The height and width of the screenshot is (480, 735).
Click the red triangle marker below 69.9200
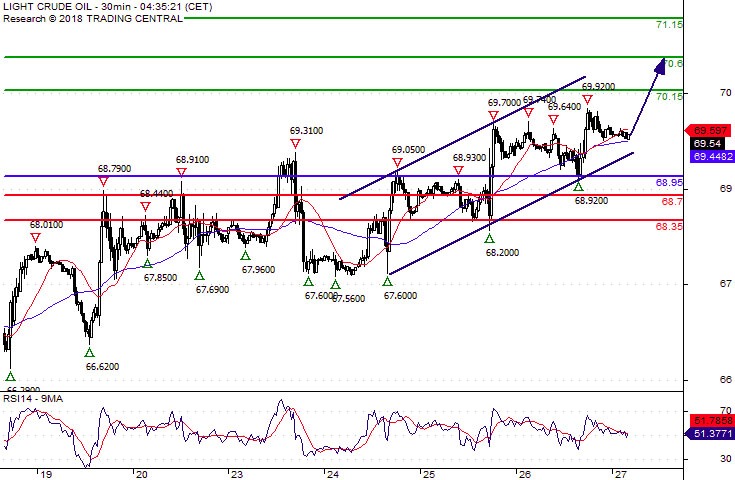[x=587, y=99]
